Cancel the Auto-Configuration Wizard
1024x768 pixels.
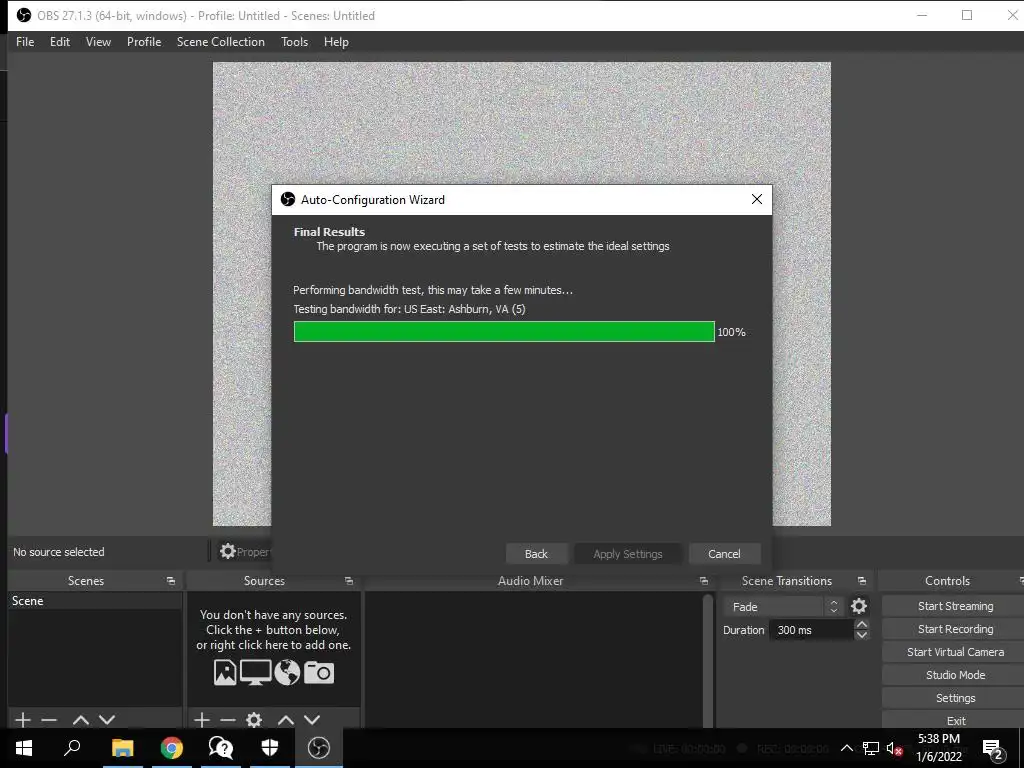[x=724, y=554]
